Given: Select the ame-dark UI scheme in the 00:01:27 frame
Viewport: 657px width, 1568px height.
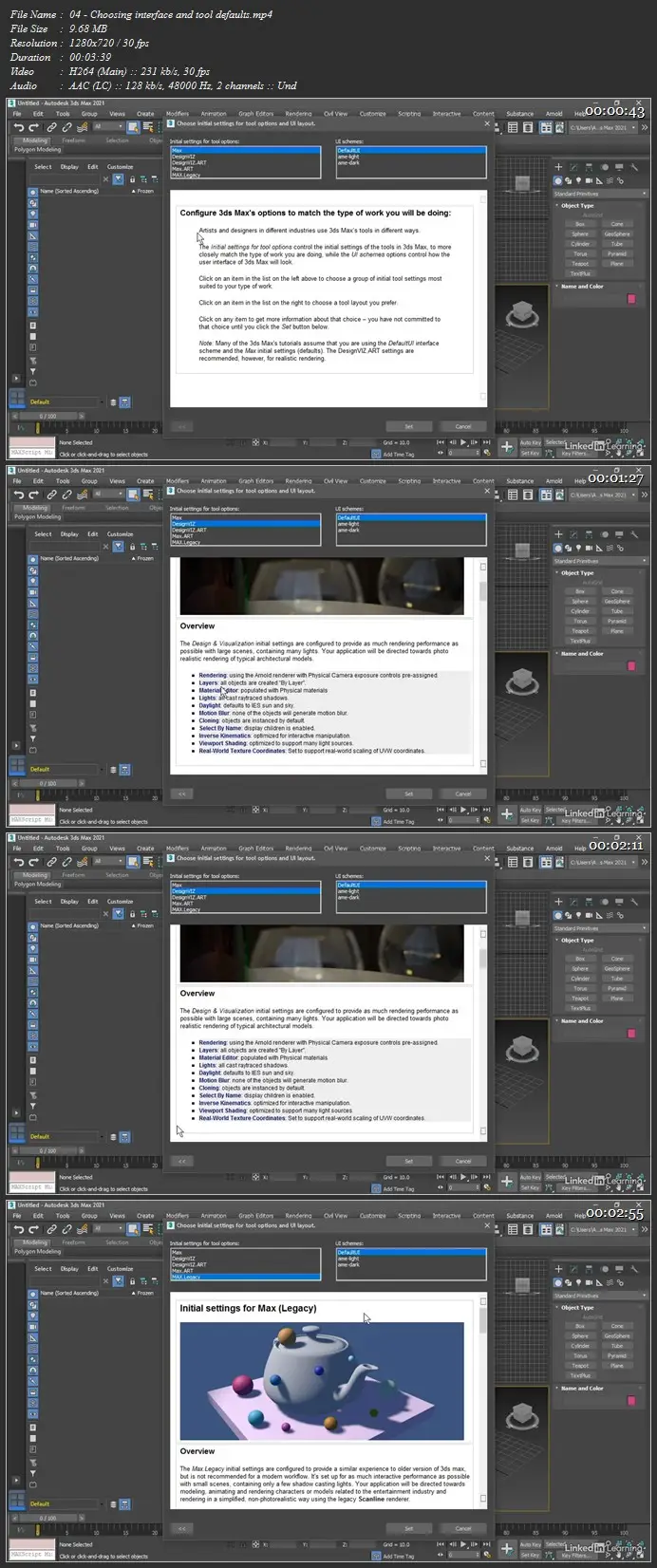Looking at the screenshot, I should (411, 531).
